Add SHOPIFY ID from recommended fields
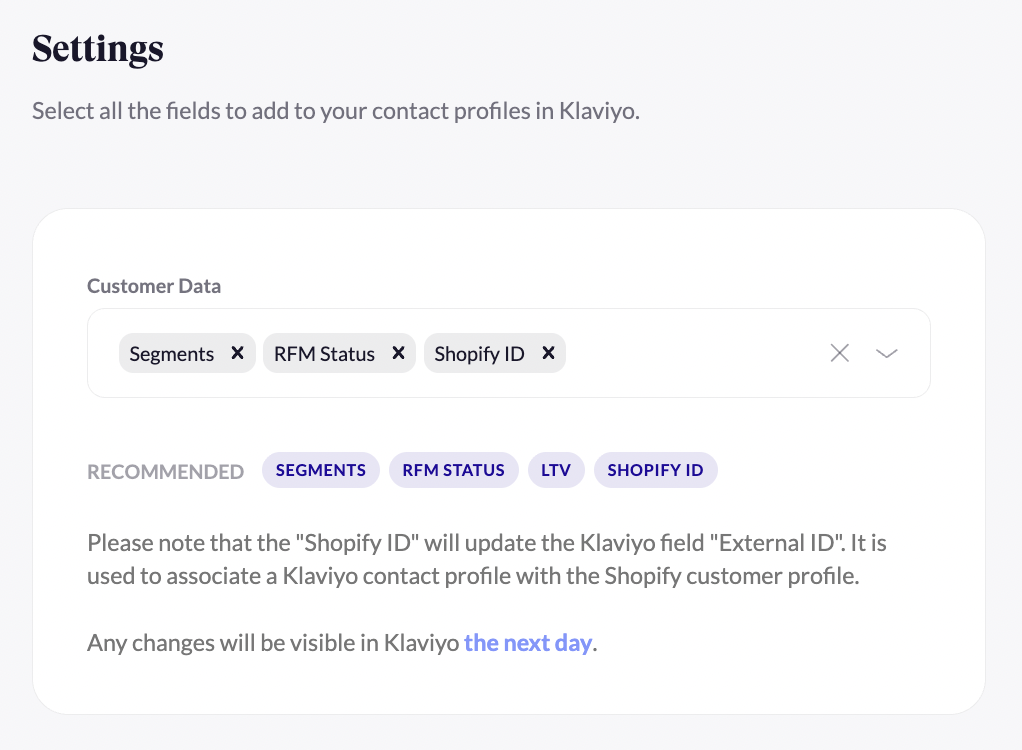This screenshot has width=1022, height=750. coord(655,470)
